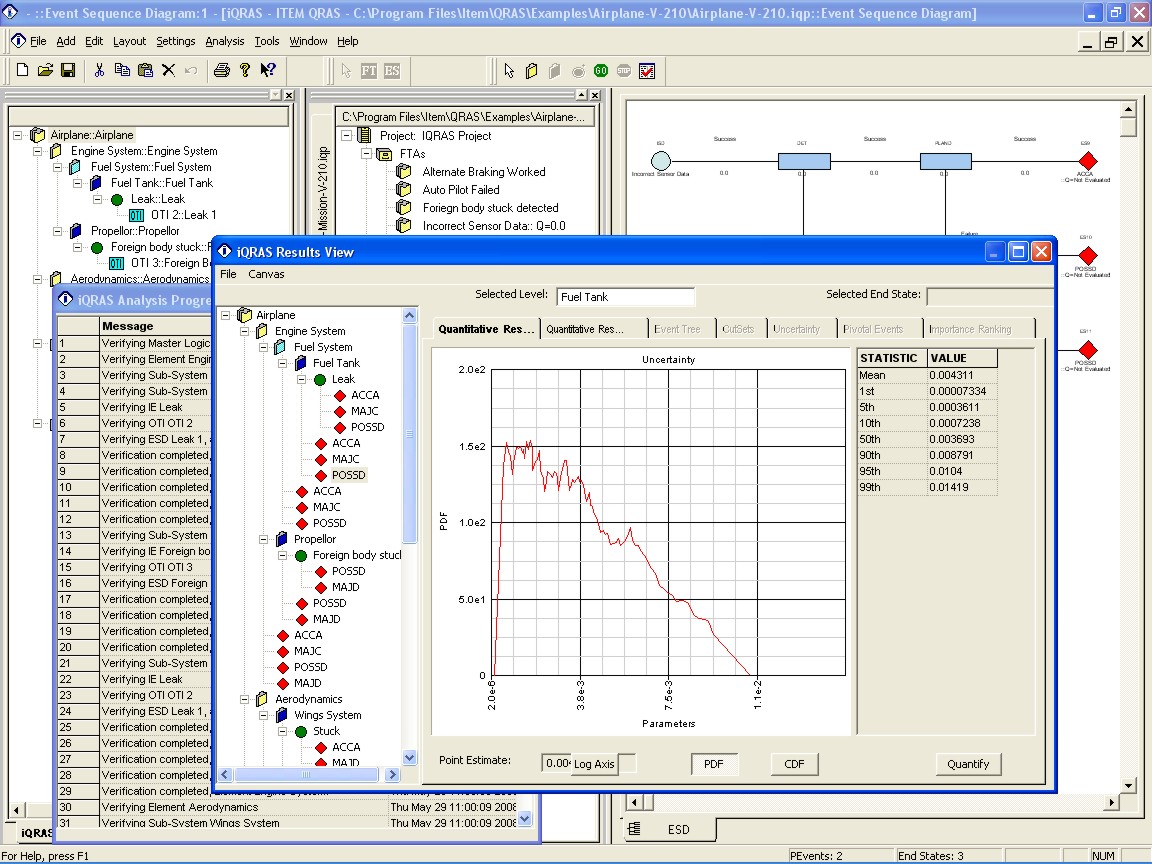Image resolution: width=1152 pixels, height=864 pixels.
Task: Click the Copy toolbar icon
Action: [x=122, y=71]
